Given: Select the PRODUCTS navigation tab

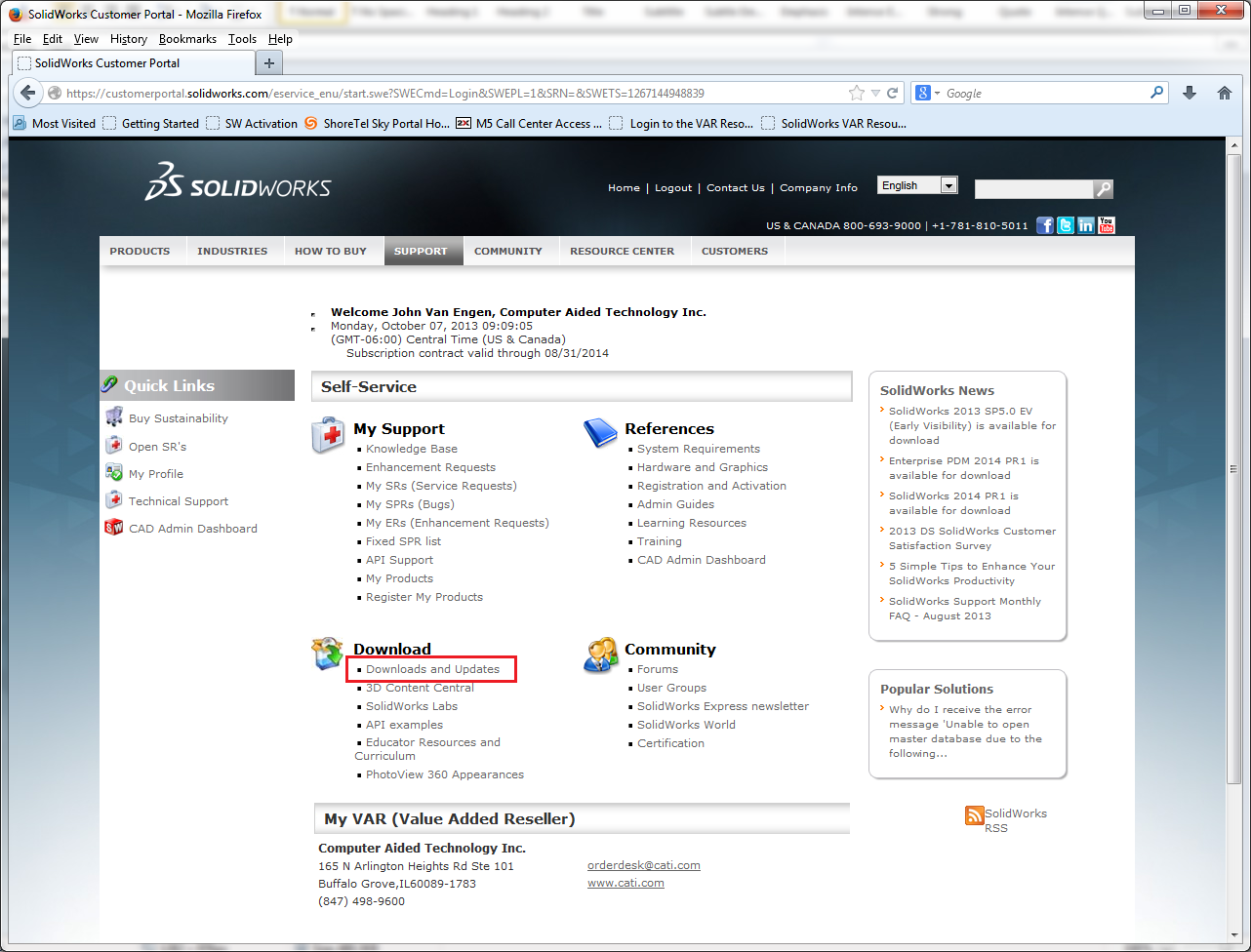Looking at the screenshot, I should click(x=140, y=251).
